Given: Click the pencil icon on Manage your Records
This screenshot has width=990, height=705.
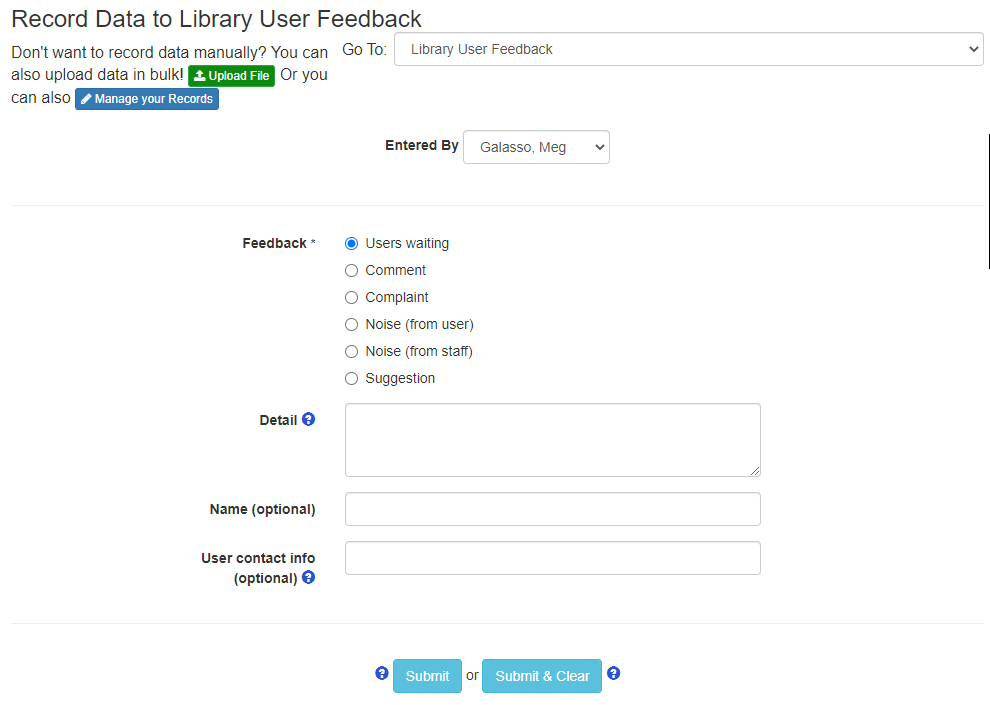Looking at the screenshot, I should 88,98.
